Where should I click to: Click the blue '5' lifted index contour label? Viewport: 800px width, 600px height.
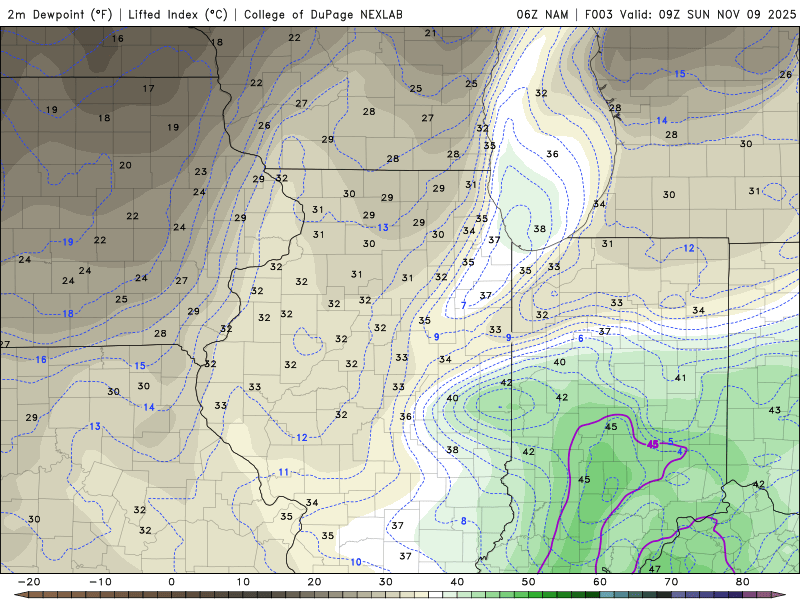click(671, 441)
